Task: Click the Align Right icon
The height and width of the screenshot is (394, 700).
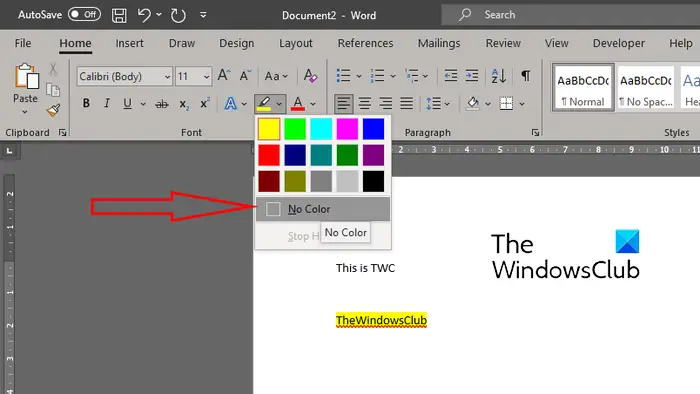Action: tap(385, 104)
